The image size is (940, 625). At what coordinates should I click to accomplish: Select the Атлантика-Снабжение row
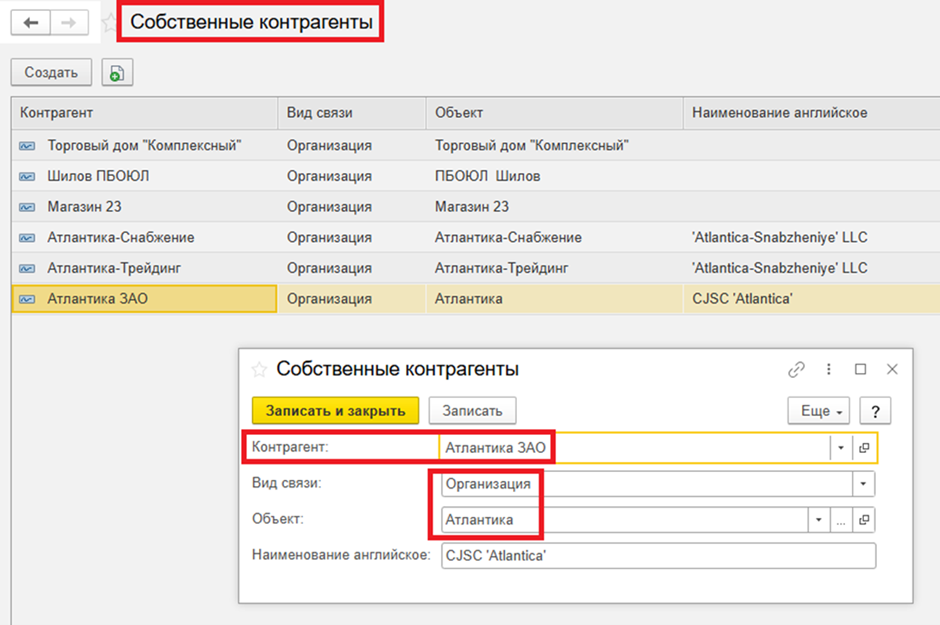(144, 238)
